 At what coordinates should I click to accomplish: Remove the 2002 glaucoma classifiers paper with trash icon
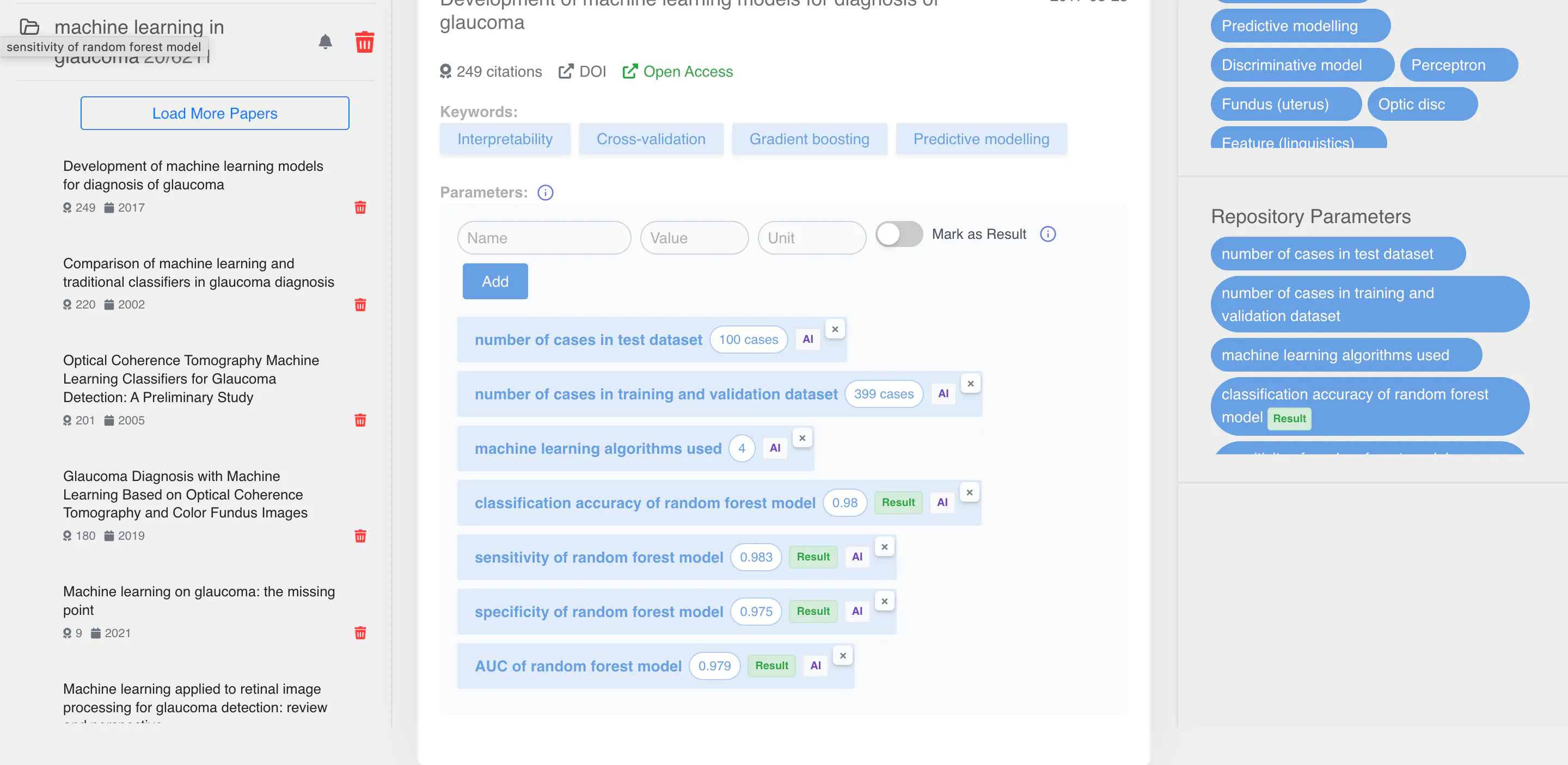point(360,305)
